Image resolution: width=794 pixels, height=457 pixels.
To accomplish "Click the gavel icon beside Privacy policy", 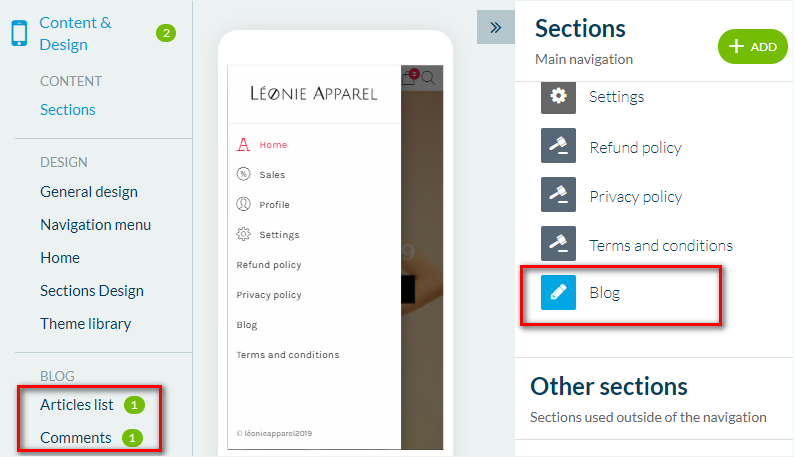I will (559, 195).
